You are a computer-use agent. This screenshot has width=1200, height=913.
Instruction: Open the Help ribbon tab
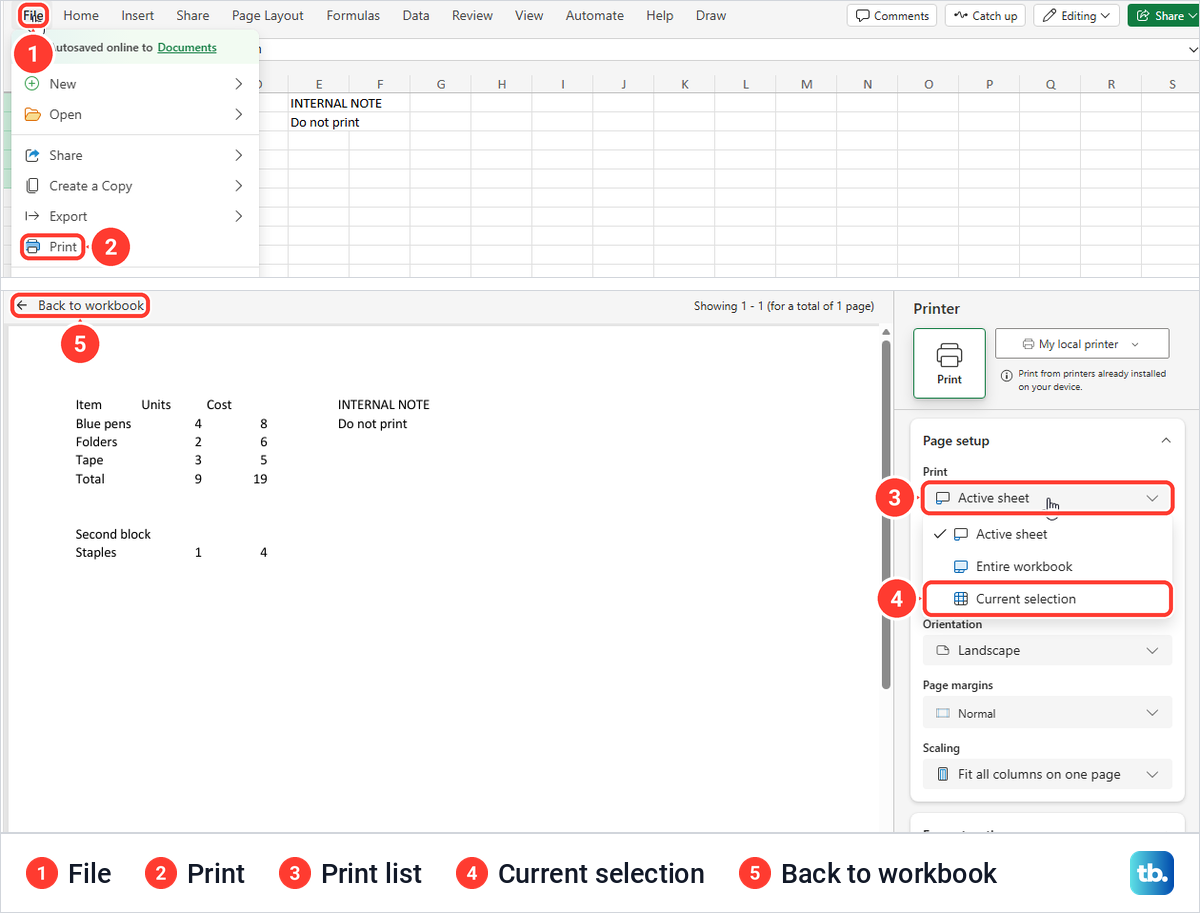pyautogui.click(x=660, y=16)
